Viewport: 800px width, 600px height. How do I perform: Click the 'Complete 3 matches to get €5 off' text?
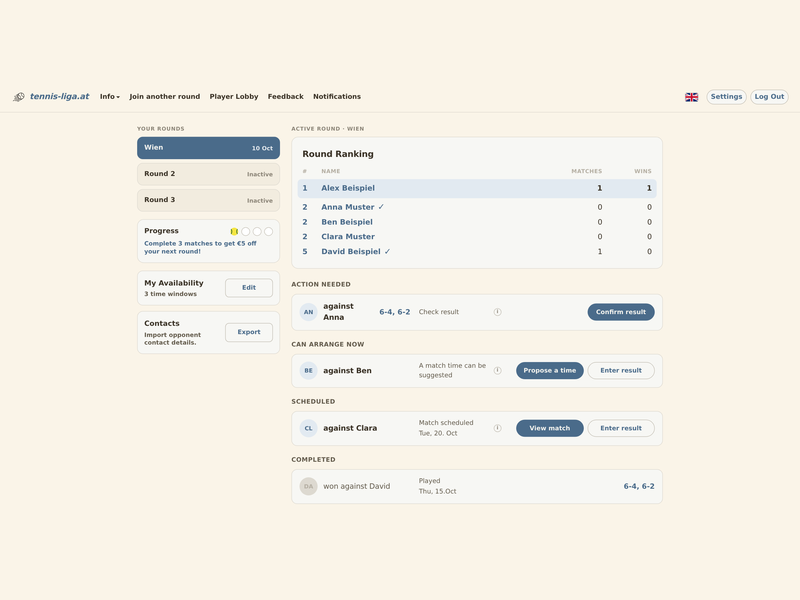[x=200, y=247]
